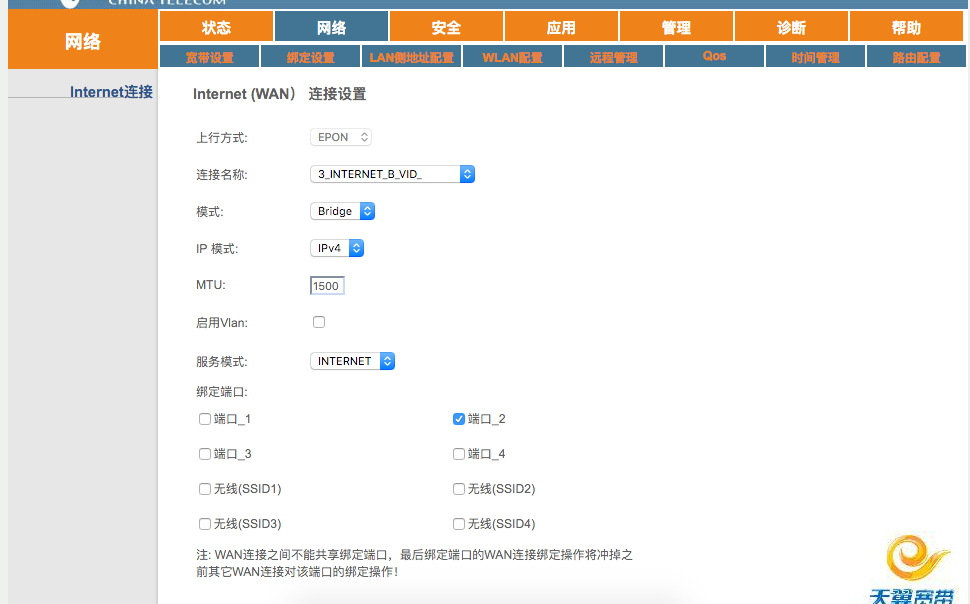Open the 上行方式 EPON dropdown

pos(341,137)
